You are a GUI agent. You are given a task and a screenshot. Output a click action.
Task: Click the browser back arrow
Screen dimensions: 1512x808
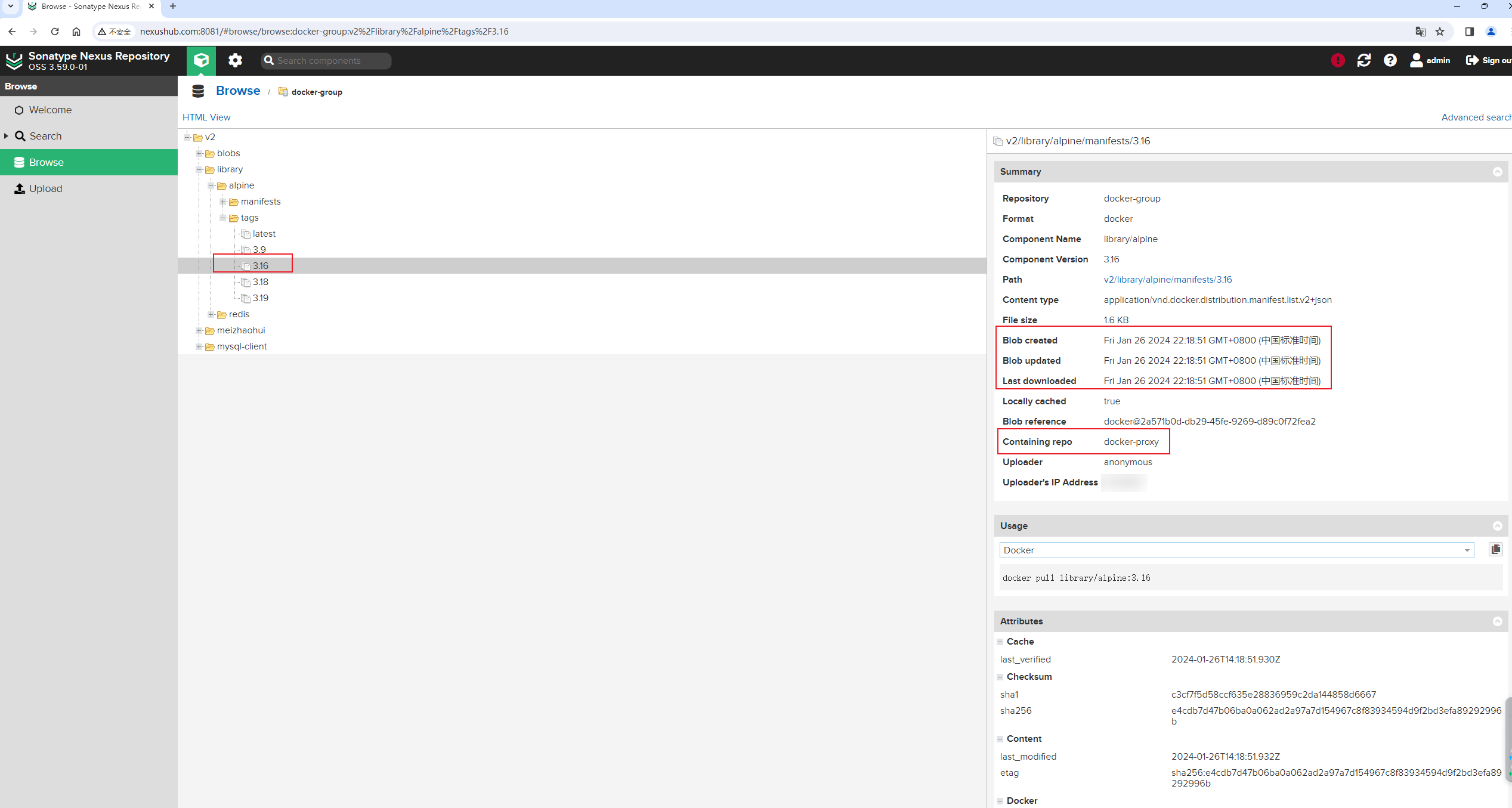12,32
